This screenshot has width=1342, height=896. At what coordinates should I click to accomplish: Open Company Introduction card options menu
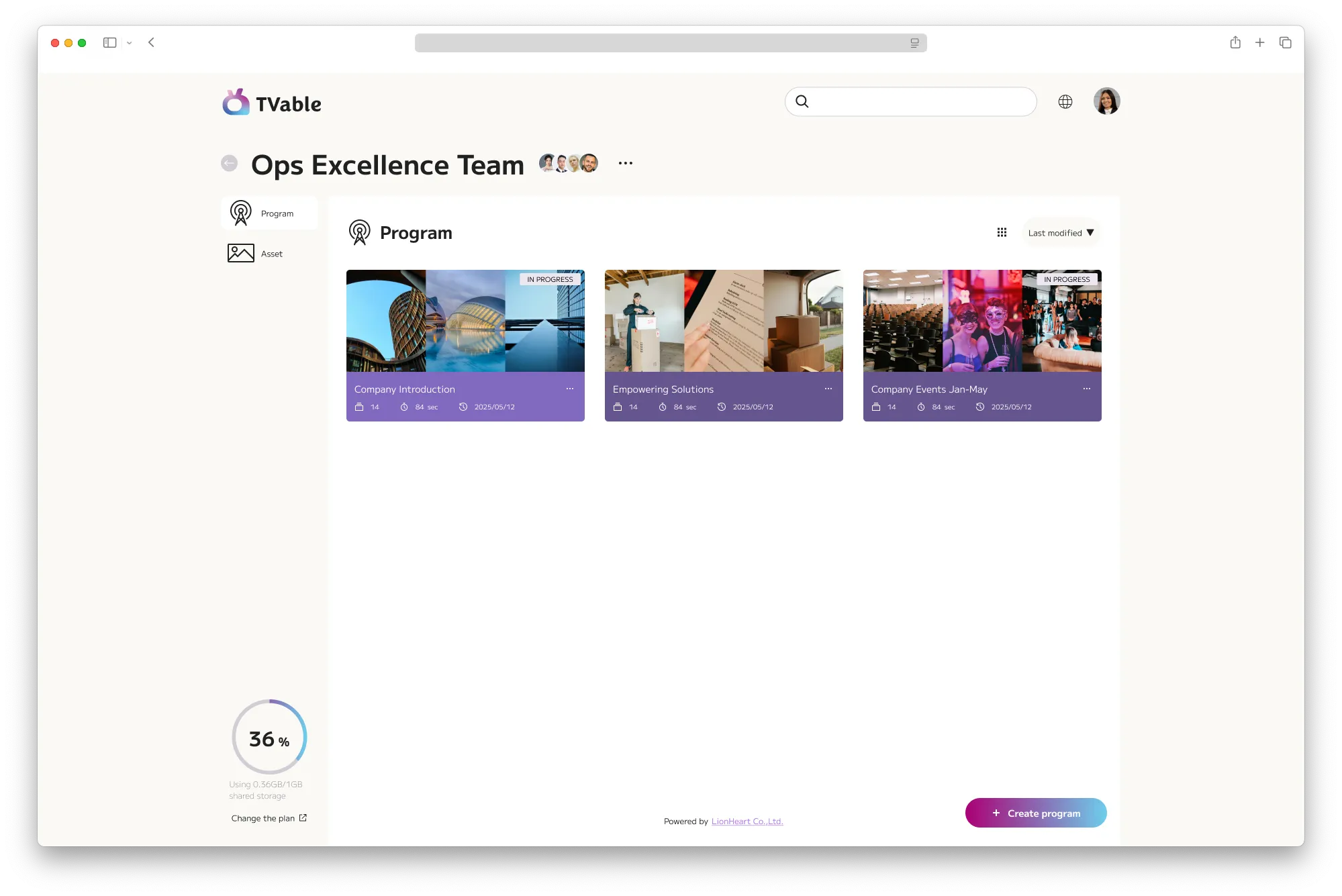pyautogui.click(x=569, y=389)
